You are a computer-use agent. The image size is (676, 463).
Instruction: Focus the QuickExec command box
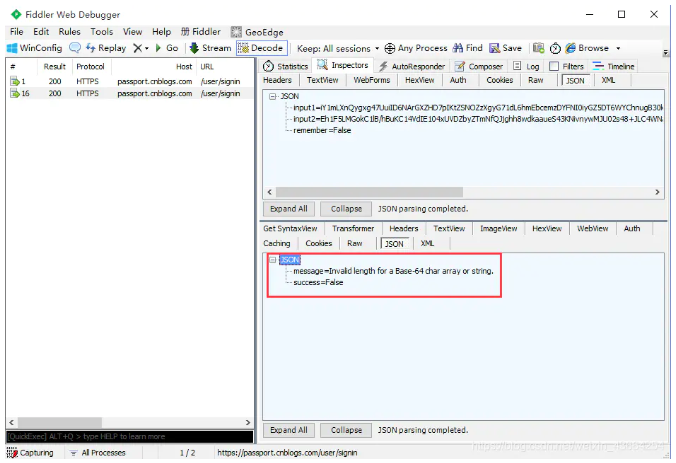point(129,436)
